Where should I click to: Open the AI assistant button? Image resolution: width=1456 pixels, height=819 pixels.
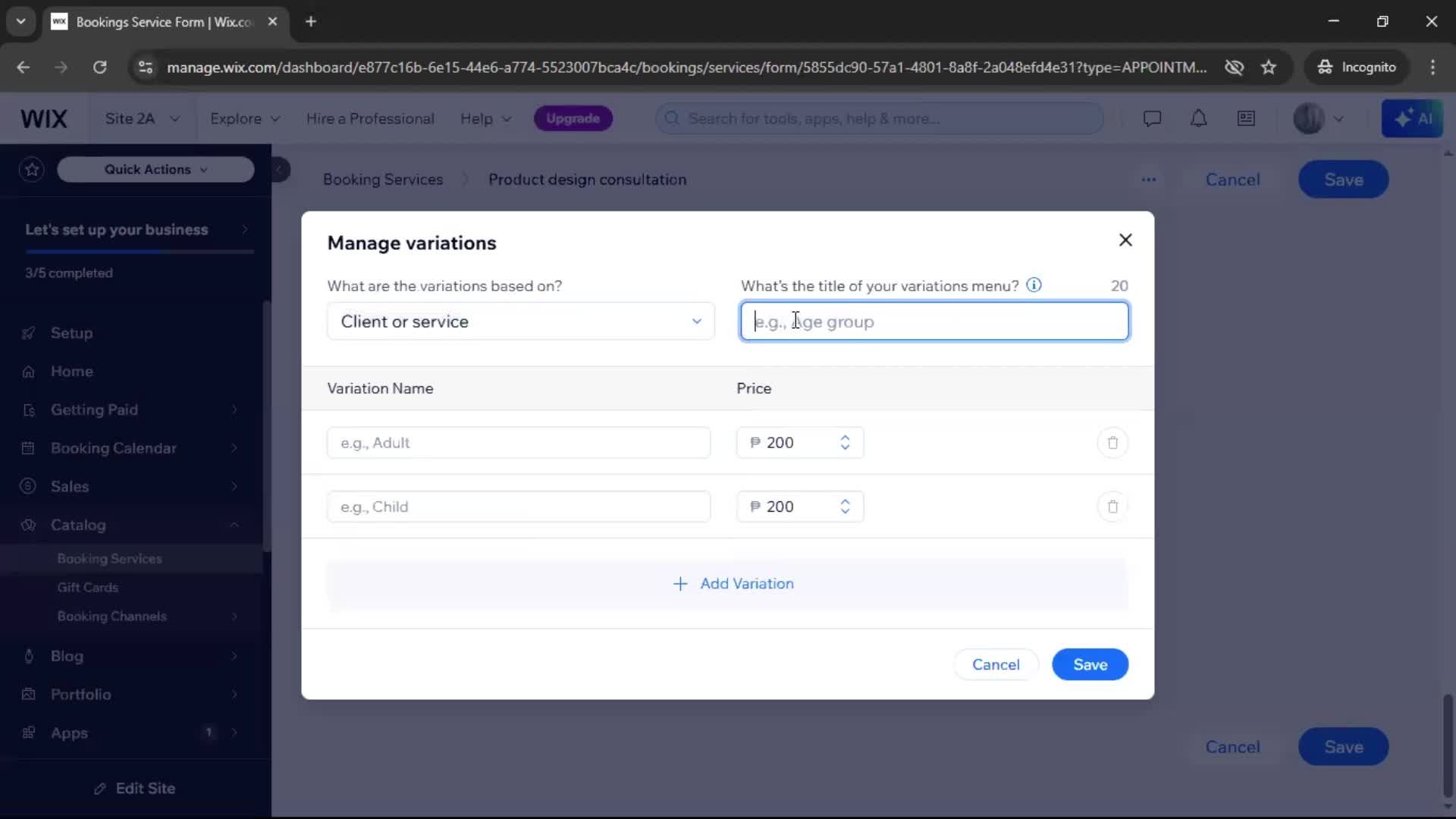[1412, 118]
